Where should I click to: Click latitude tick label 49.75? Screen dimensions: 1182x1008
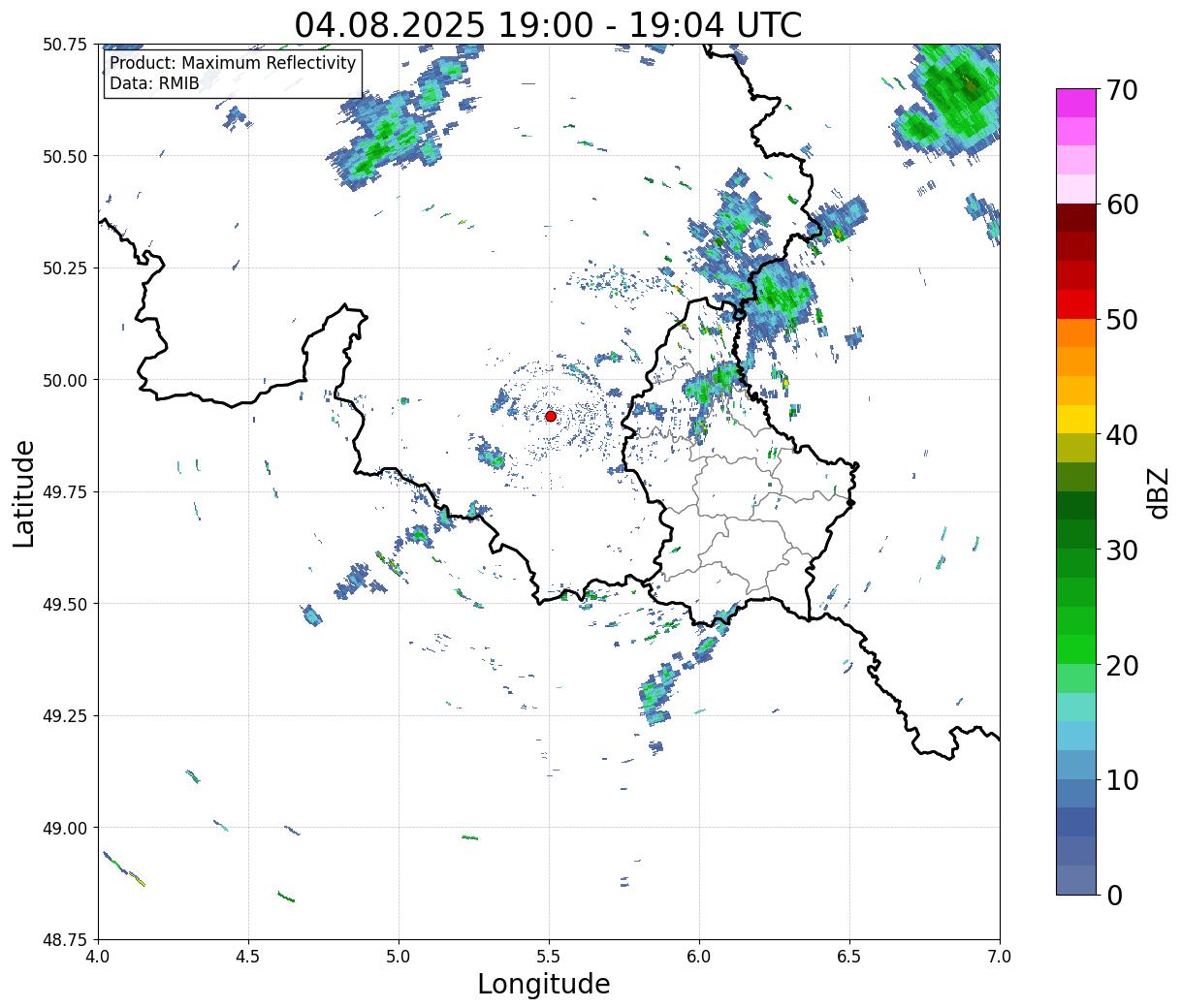65,492
